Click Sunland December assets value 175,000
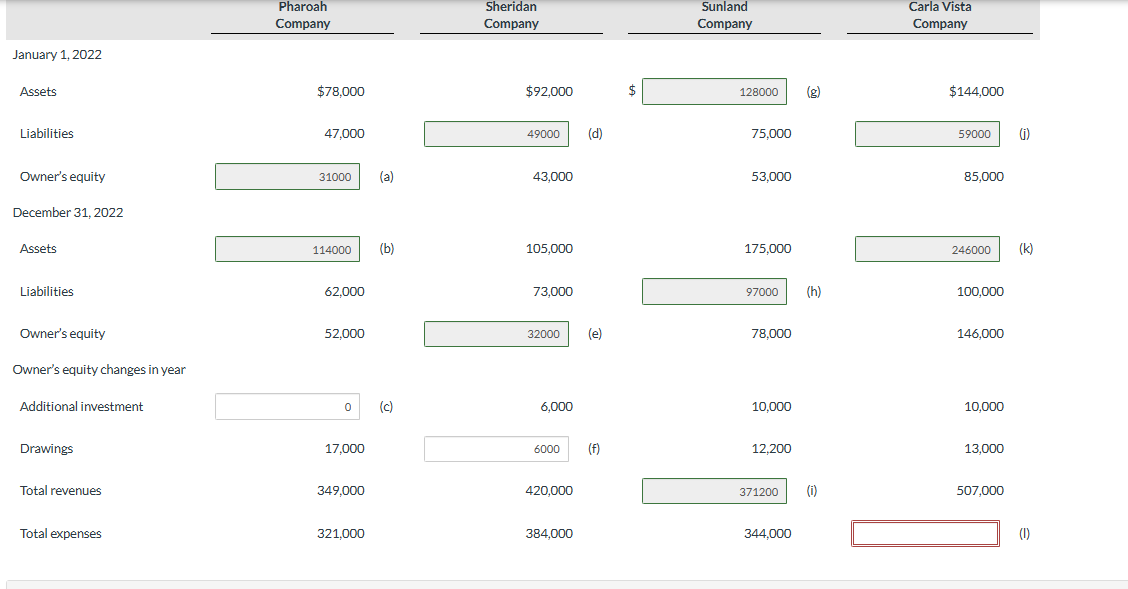This screenshot has width=1128, height=589. [768, 249]
